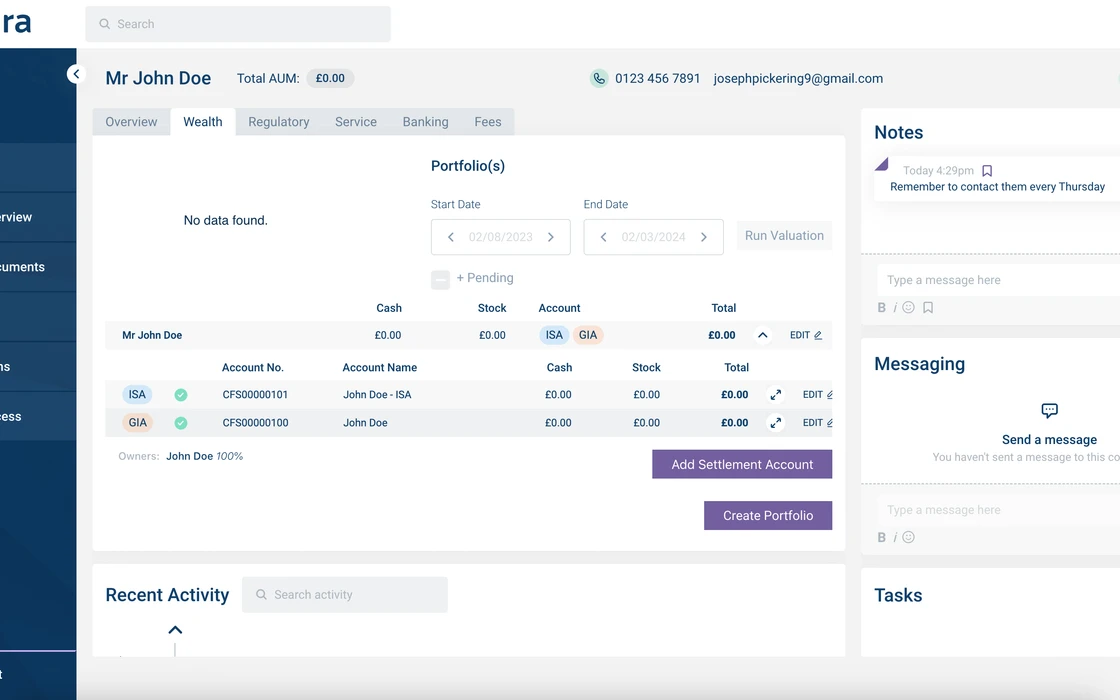1120x700 pixels.
Task: Switch to the Regulatory tab
Action: tap(279, 122)
